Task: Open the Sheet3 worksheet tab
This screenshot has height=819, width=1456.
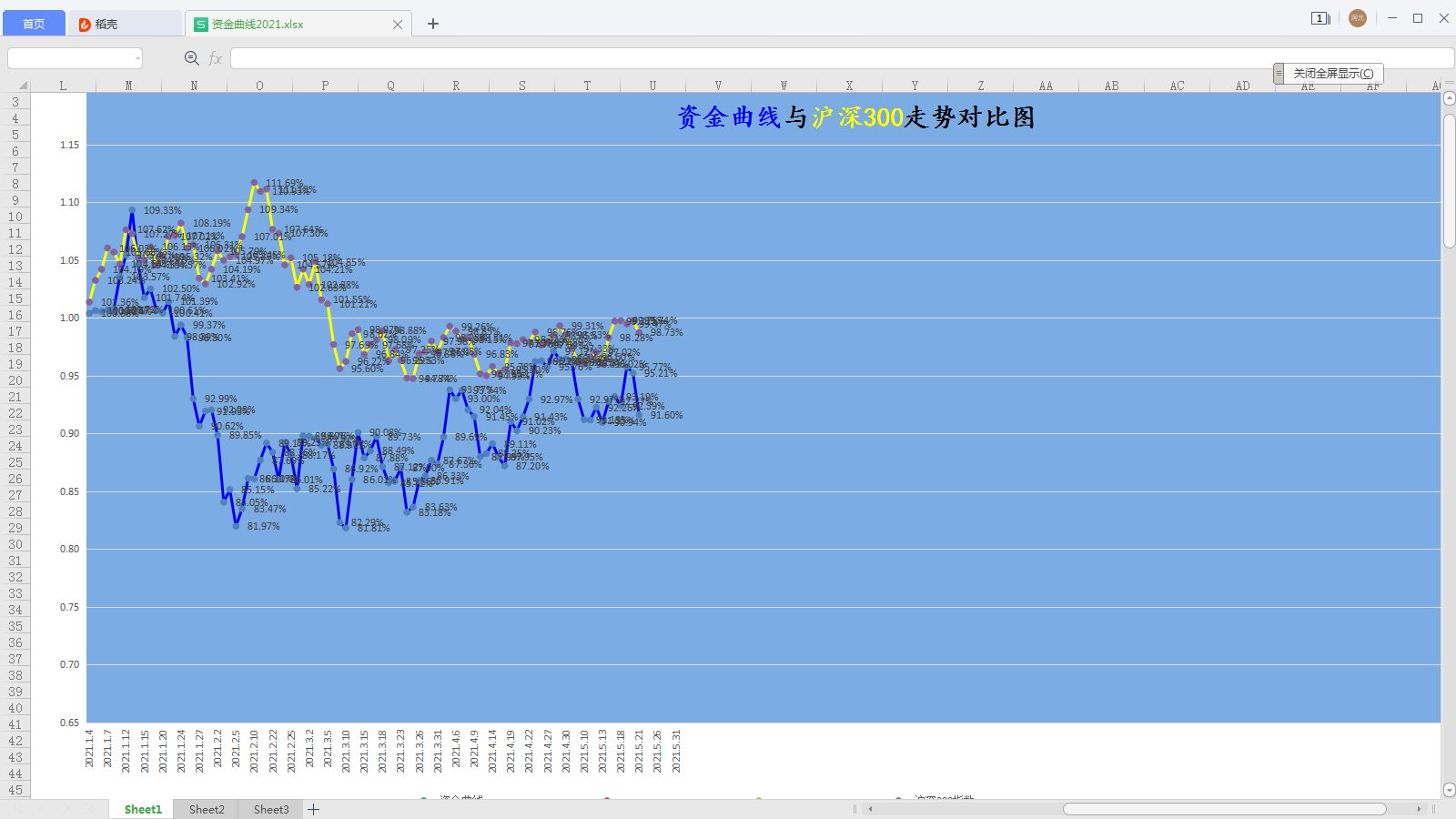Action: coord(271,809)
